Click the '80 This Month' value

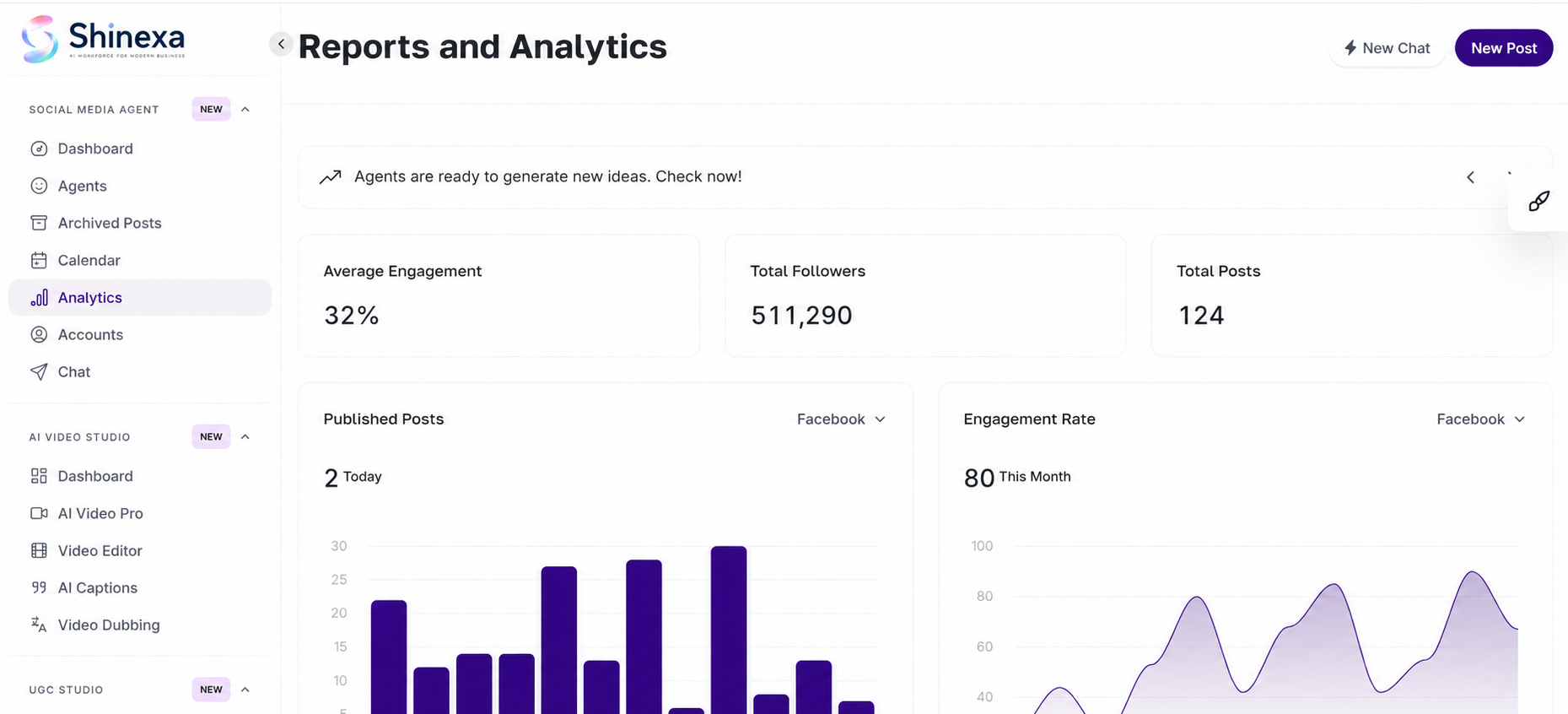click(x=1017, y=478)
